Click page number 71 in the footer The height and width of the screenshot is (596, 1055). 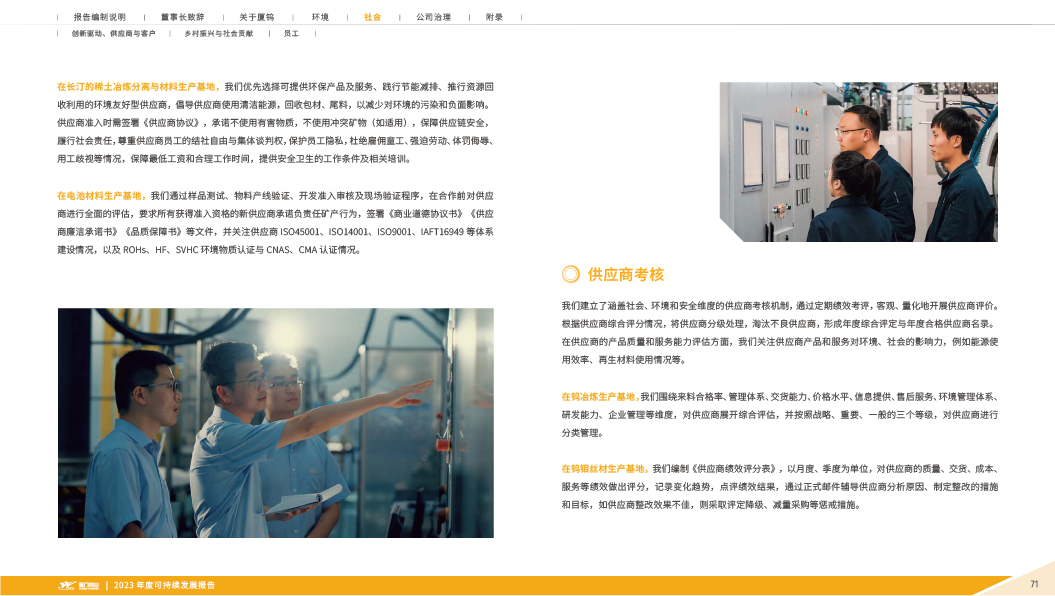[1034, 583]
